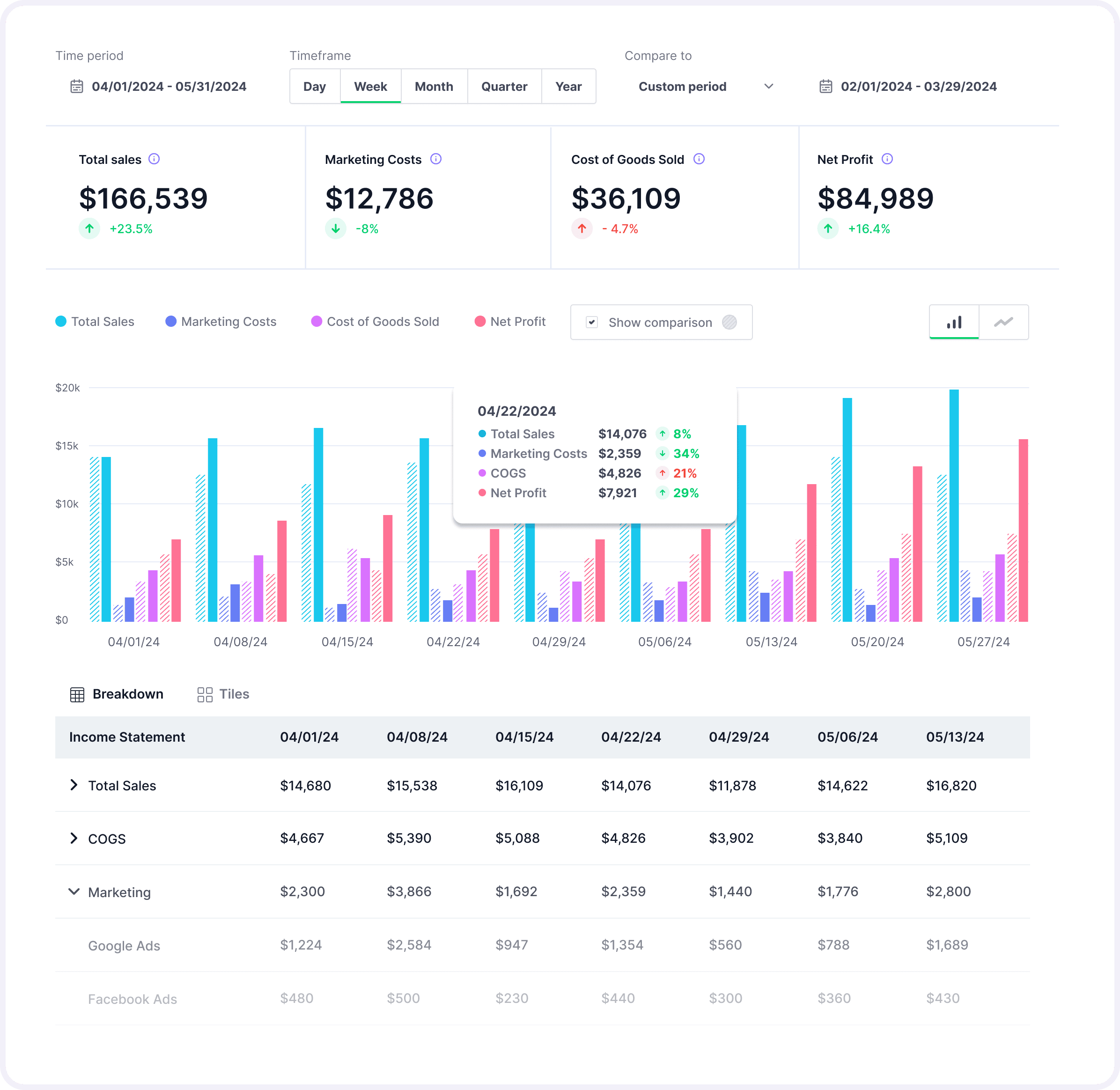This screenshot has height=1090, width=1120.
Task: Switch the chart to line view
Action: point(1004,322)
